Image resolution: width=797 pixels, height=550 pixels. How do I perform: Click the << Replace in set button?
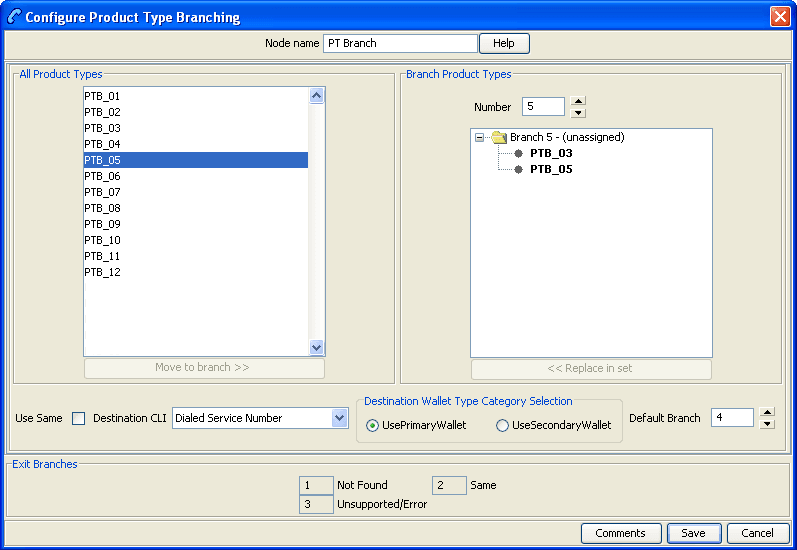coord(591,369)
